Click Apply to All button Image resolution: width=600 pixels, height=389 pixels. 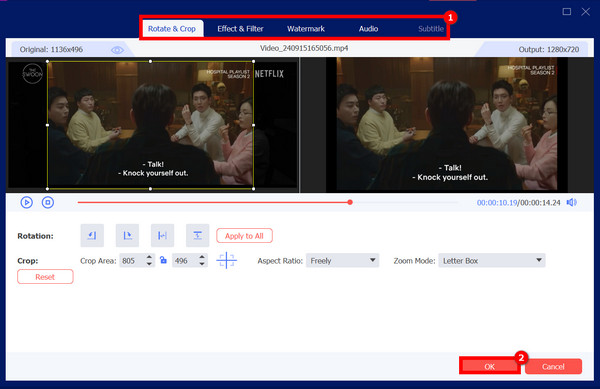pyautogui.click(x=244, y=236)
